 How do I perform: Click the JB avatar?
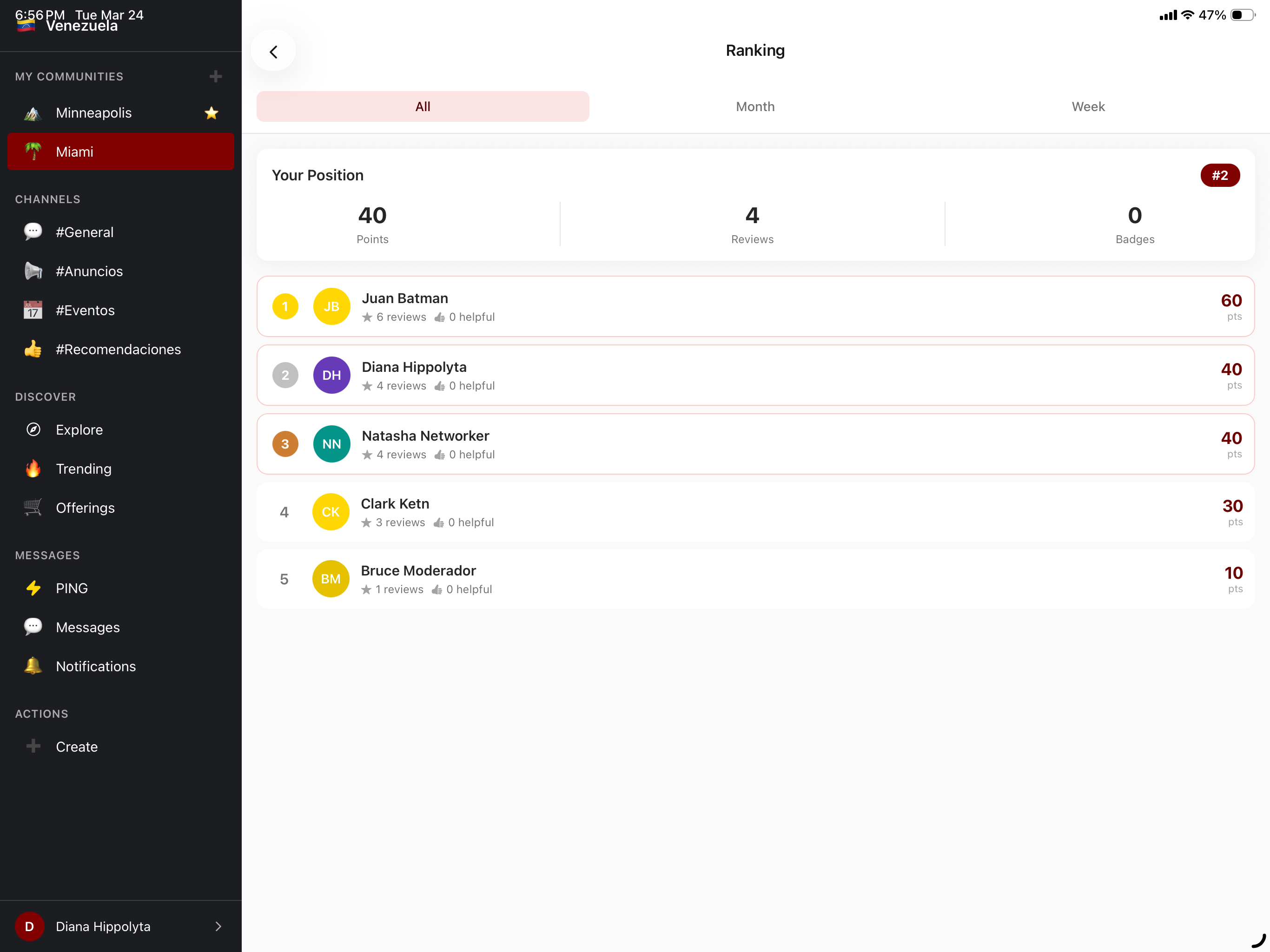(x=331, y=306)
